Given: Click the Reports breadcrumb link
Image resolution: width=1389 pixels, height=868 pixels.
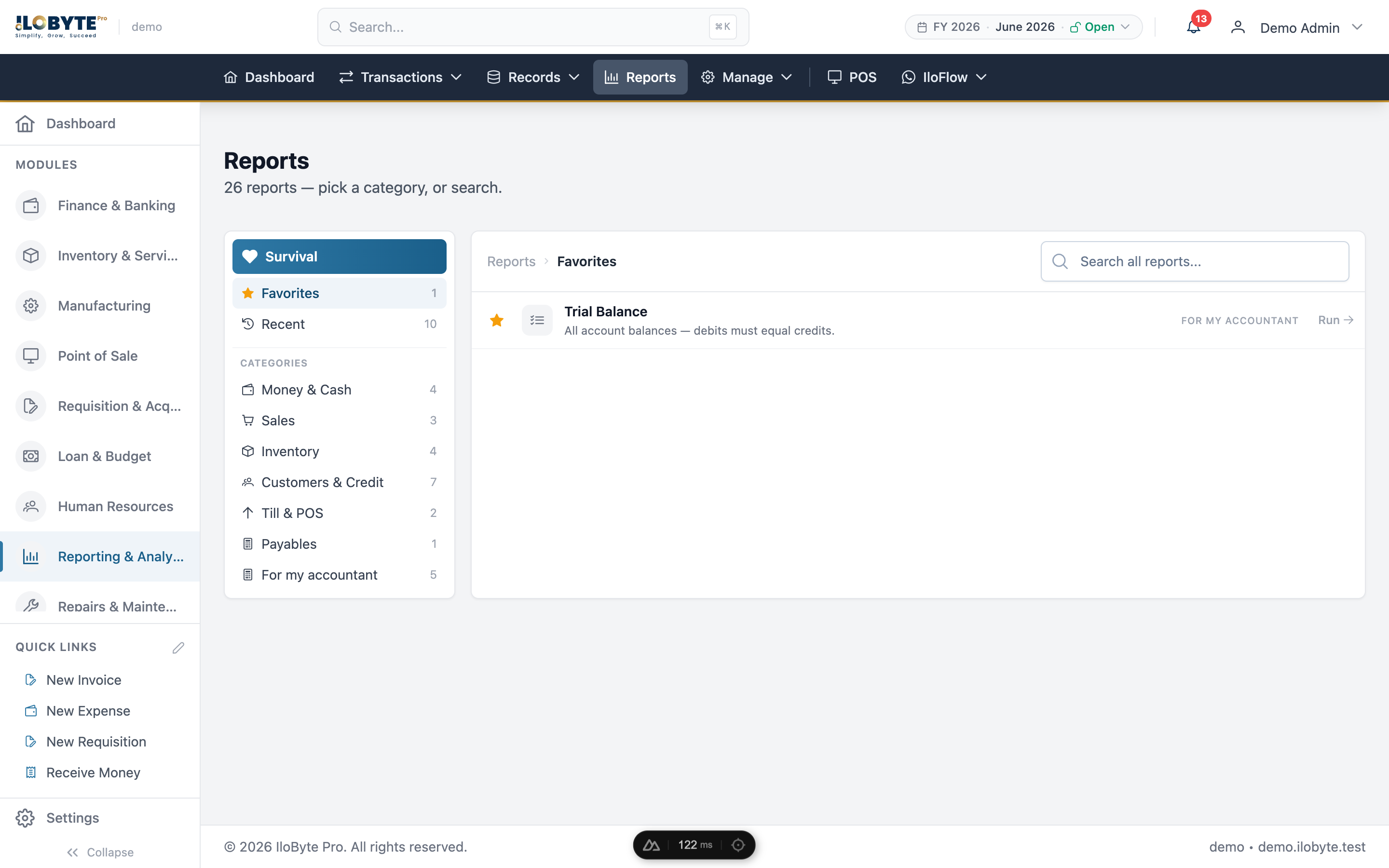Looking at the screenshot, I should pyautogui.click(x=511, y=261).
